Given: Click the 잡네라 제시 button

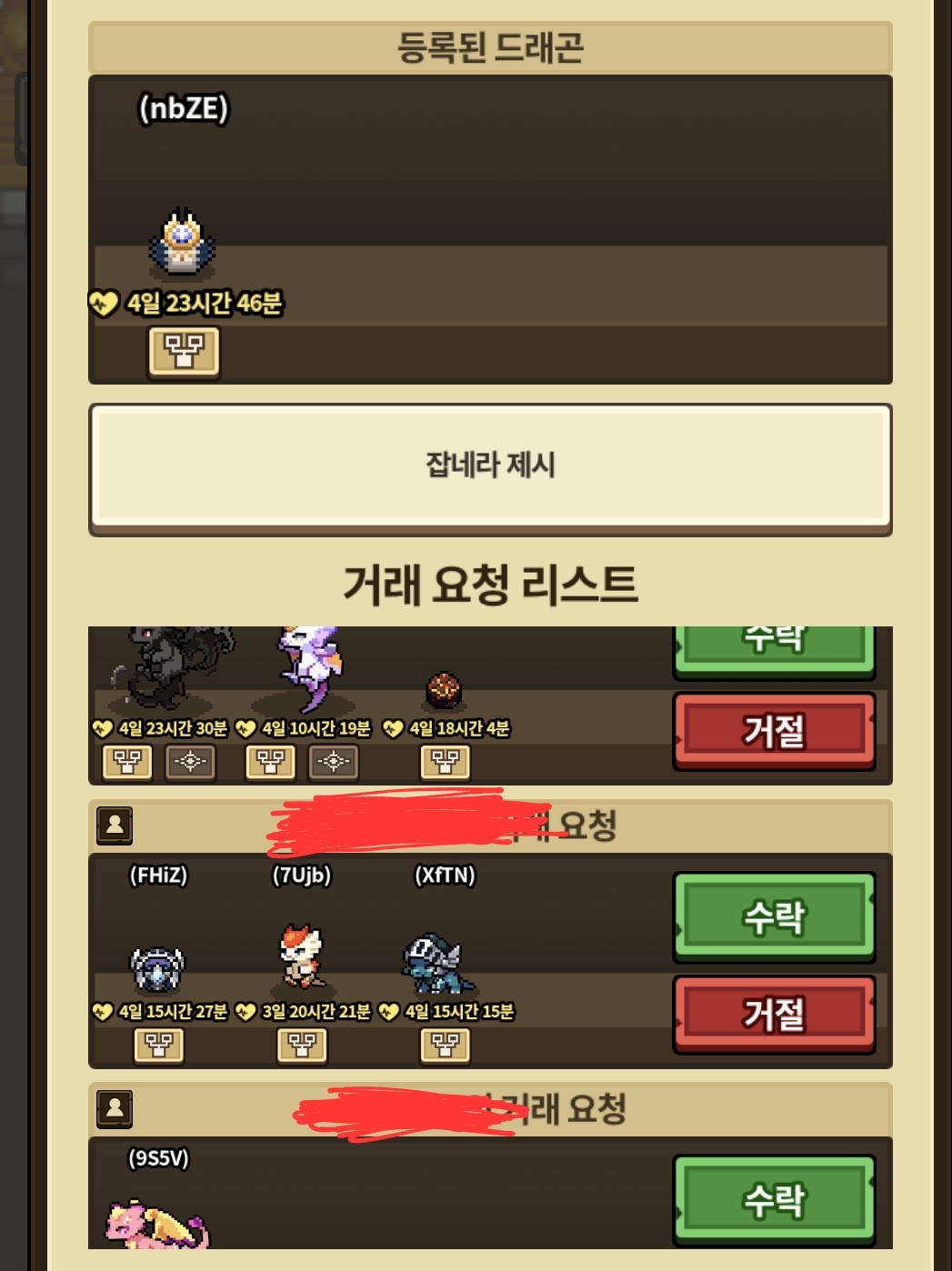Looking at the screenshot, I should pyautogui.click(x=490, y=467).
